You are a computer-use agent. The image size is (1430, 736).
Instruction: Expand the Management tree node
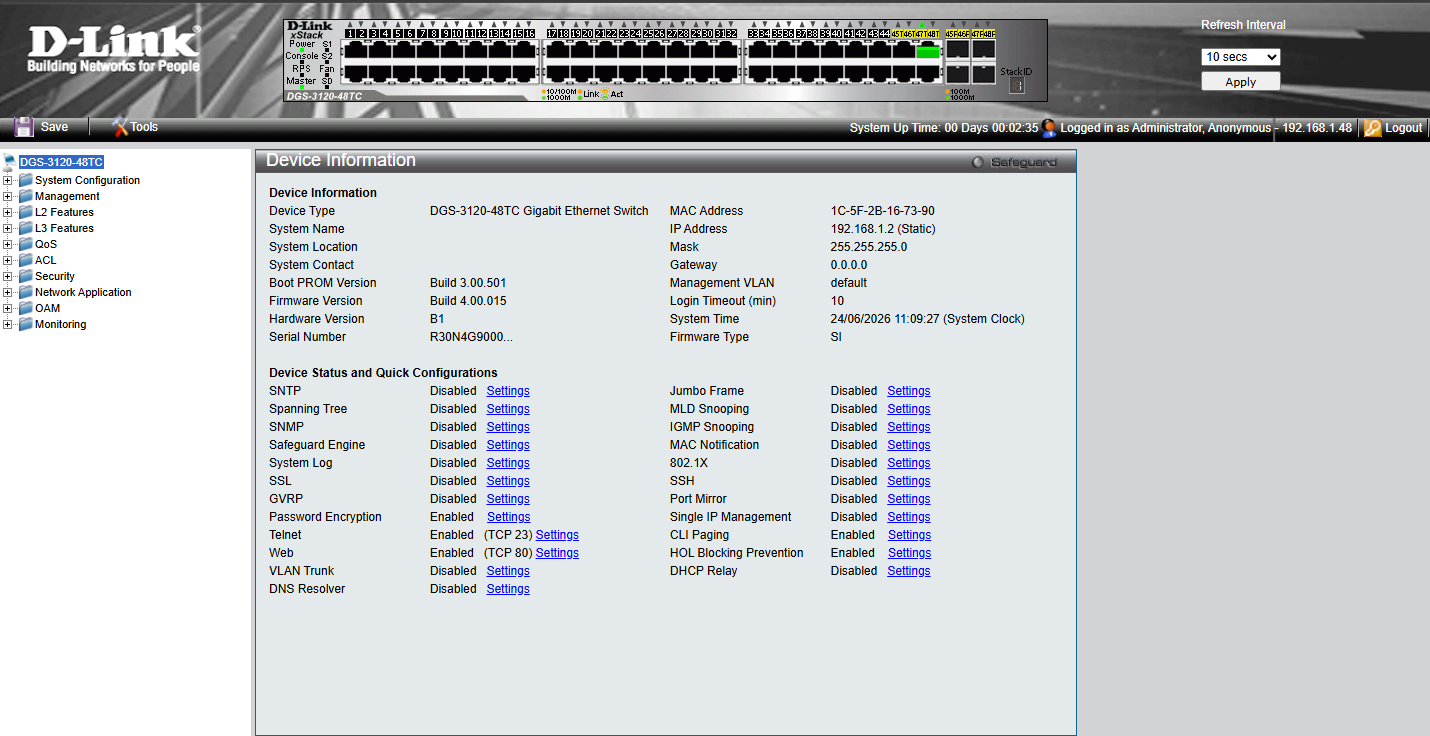[8, 197]
